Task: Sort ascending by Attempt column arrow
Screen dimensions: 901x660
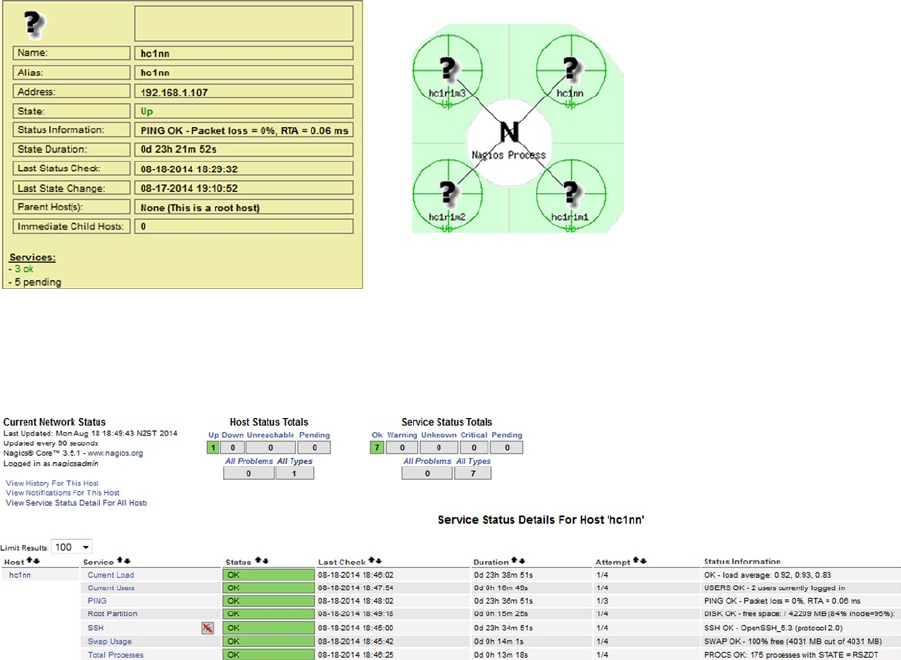Action: [637, 561]
